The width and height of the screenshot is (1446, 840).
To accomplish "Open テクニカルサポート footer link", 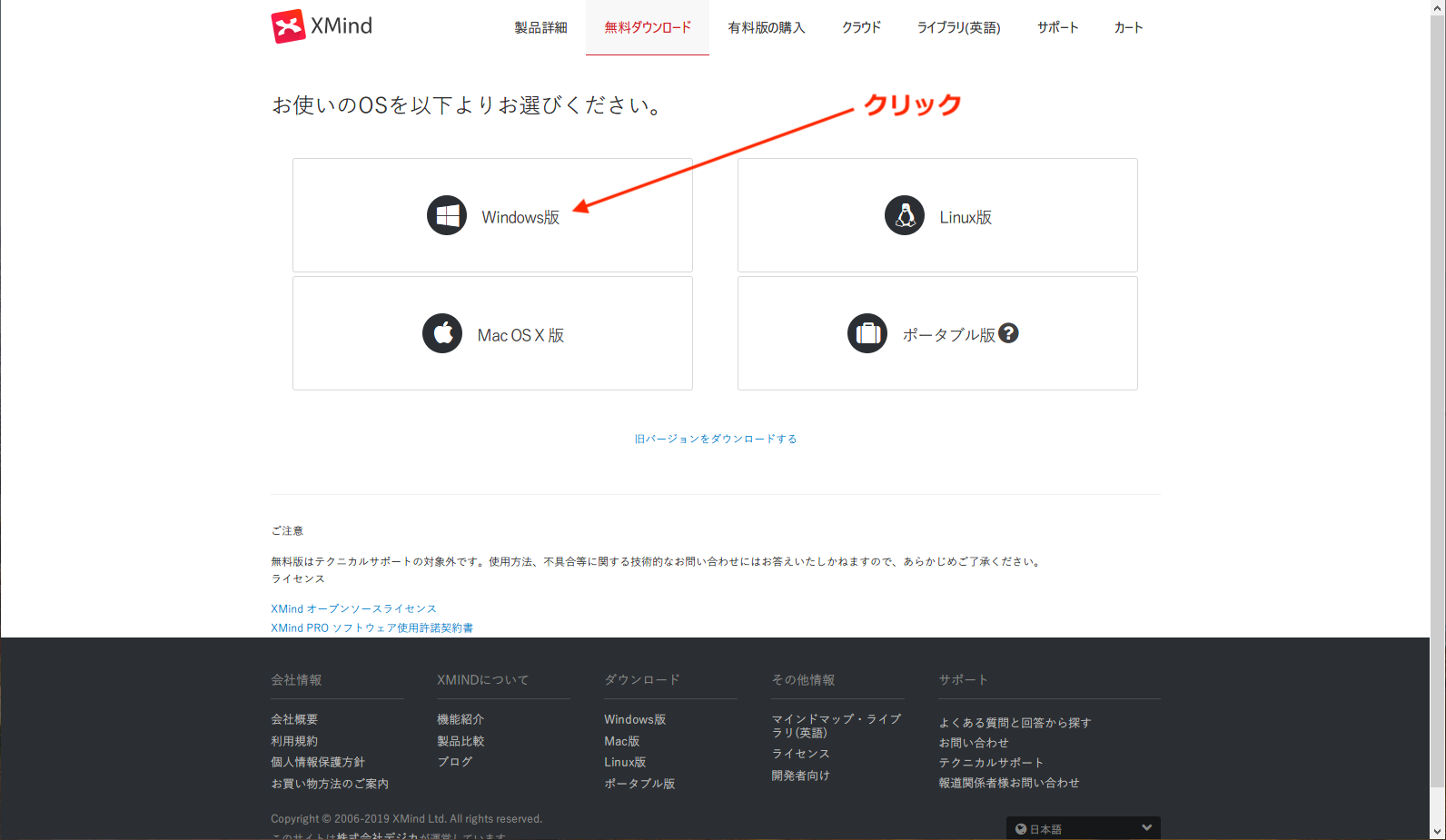I will pyautogui.click(x=991, y=763).
